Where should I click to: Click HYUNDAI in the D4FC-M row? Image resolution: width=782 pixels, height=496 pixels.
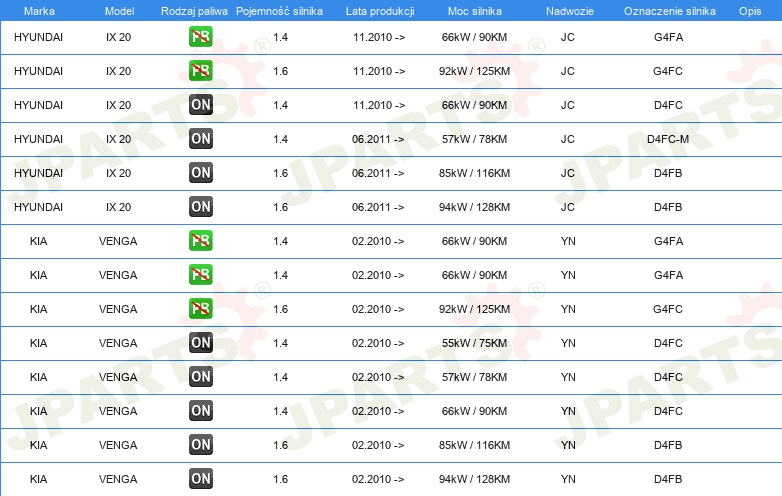[38, 139]
